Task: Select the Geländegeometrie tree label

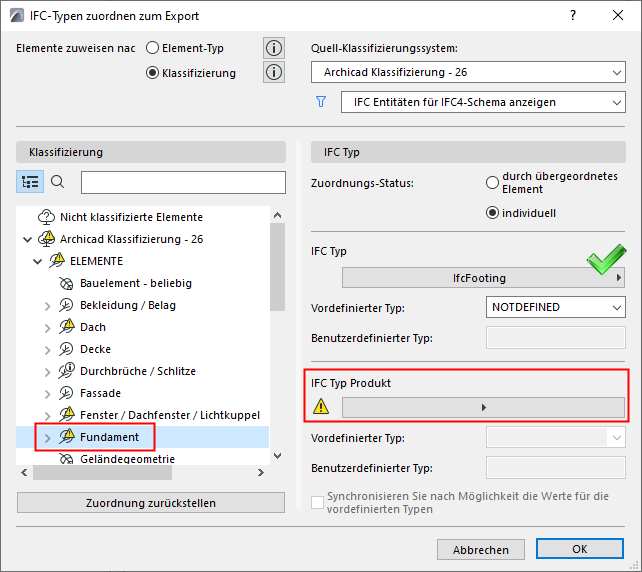Action: tap(127, 459)
